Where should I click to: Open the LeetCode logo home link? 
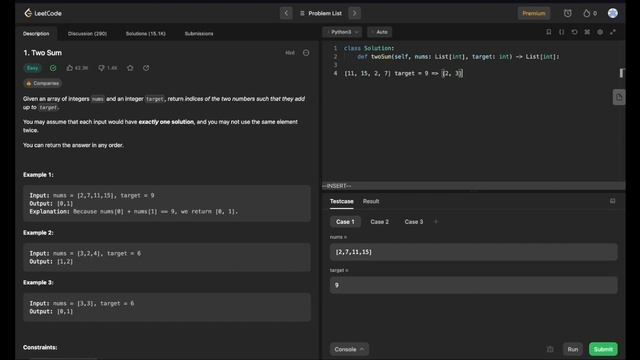(x=43, y=13)
